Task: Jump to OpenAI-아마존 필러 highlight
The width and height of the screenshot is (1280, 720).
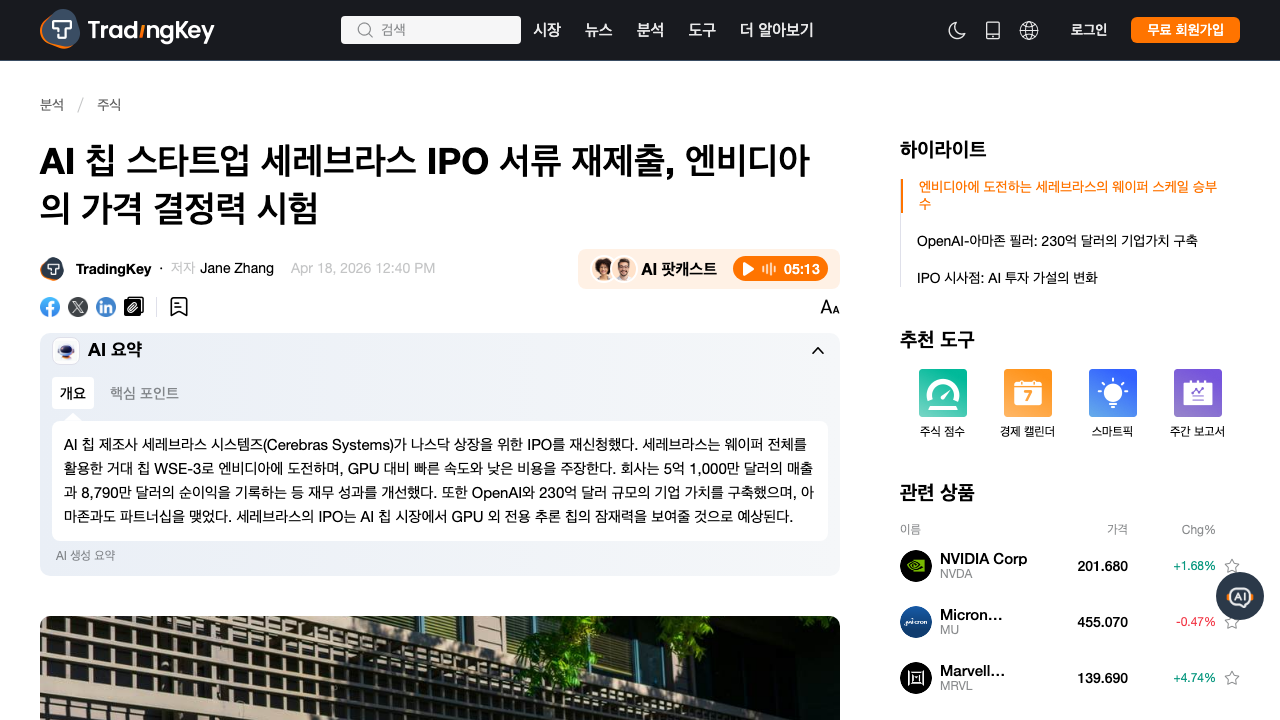Action: [1057, 241]
